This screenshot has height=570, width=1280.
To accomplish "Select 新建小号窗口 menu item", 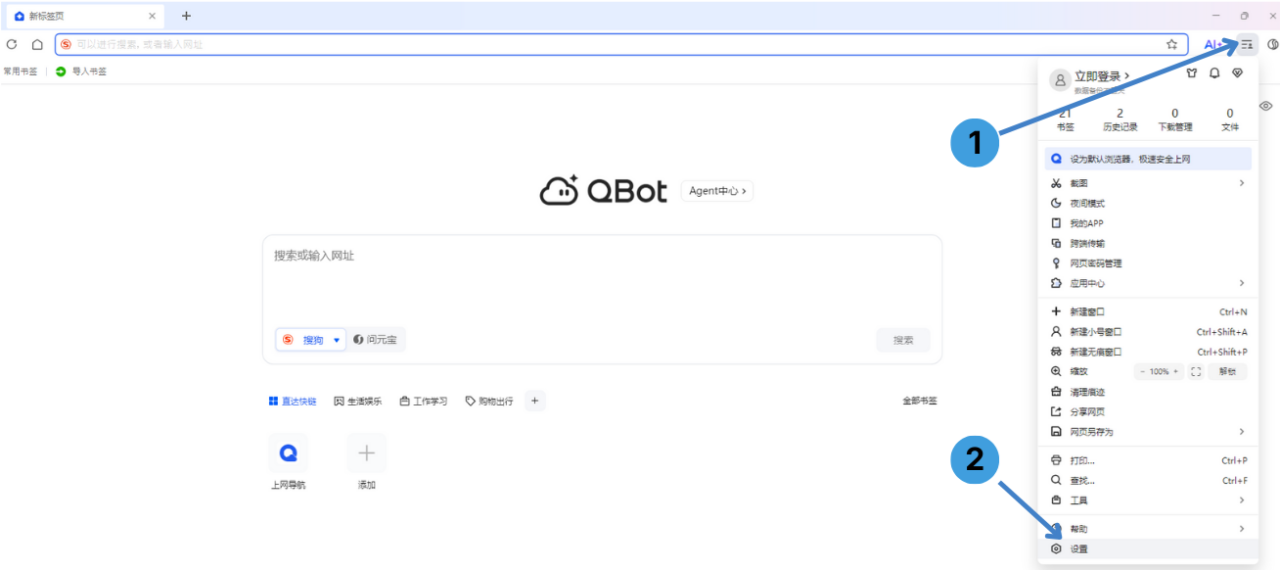I will (1148, 331).
